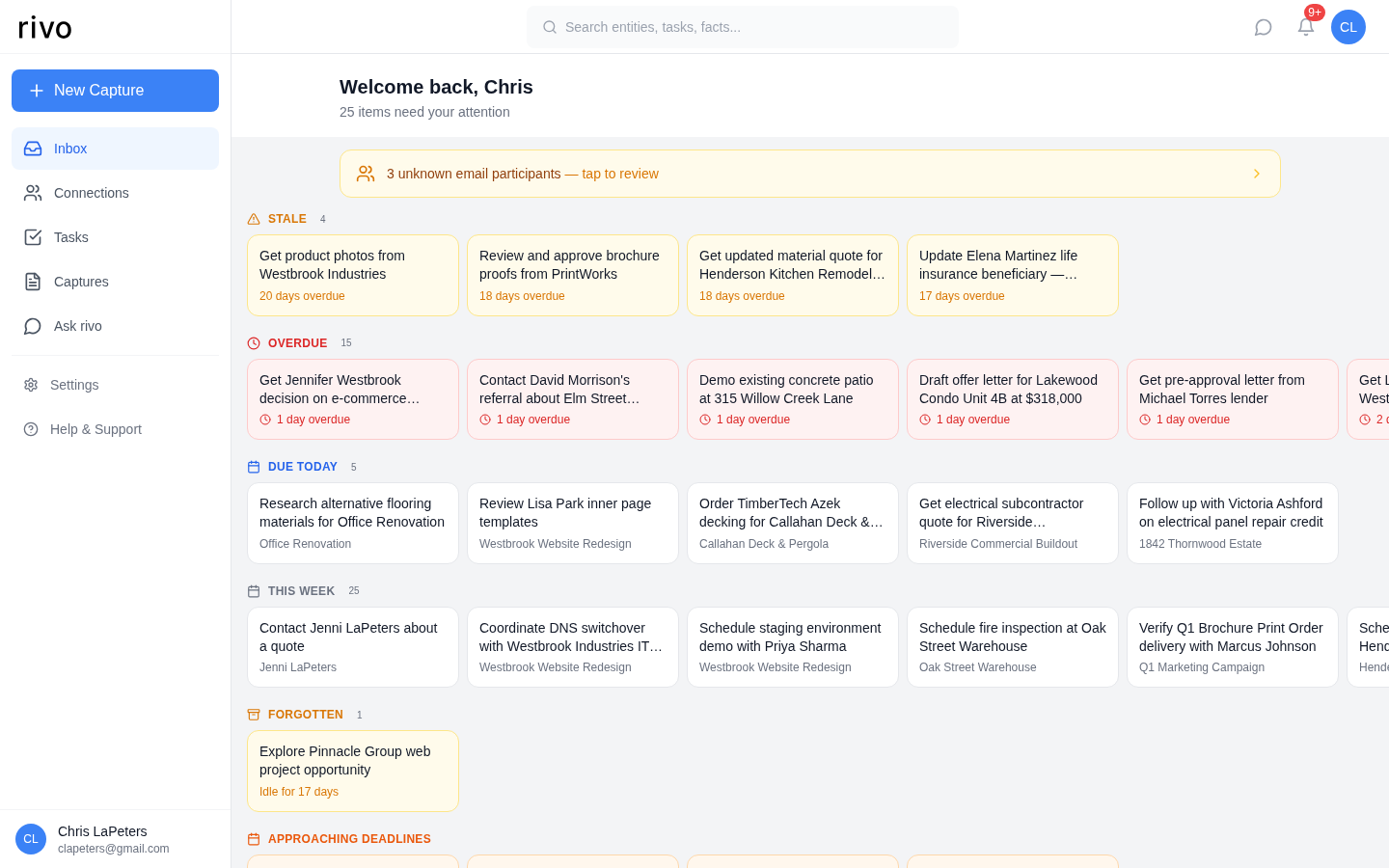Expand the unknown email participants banner chevron
Viewport: 1389px width, 868px height.
[x=1257, y=174]
